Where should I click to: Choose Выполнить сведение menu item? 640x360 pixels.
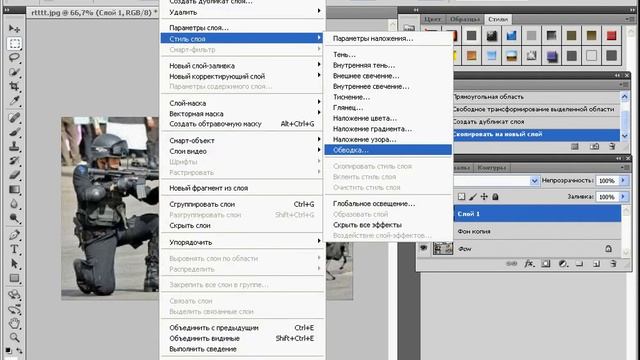pyautogui.click(x=242, y=349)
